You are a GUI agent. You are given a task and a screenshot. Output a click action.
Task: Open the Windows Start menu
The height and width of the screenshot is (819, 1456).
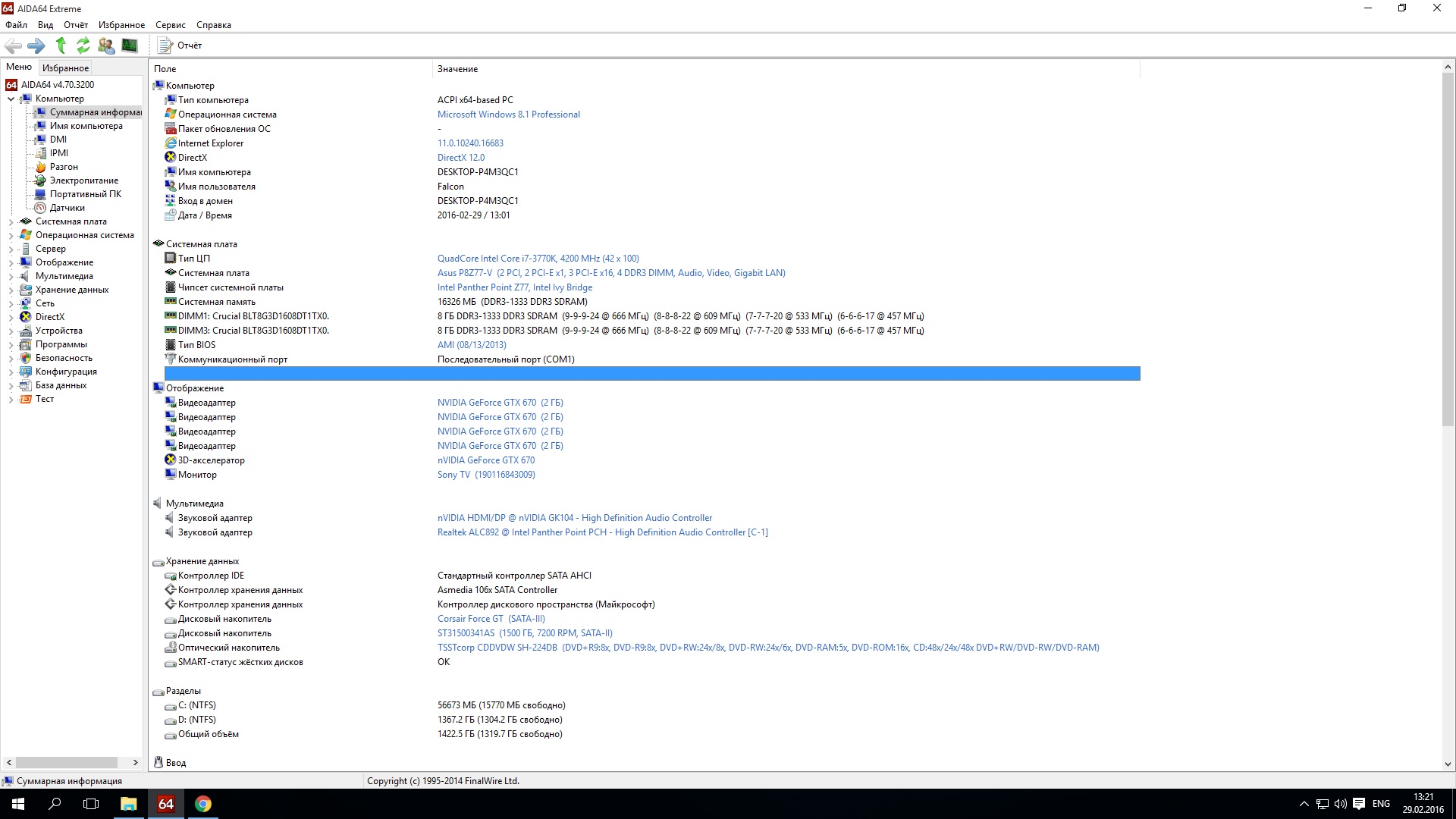18,804
